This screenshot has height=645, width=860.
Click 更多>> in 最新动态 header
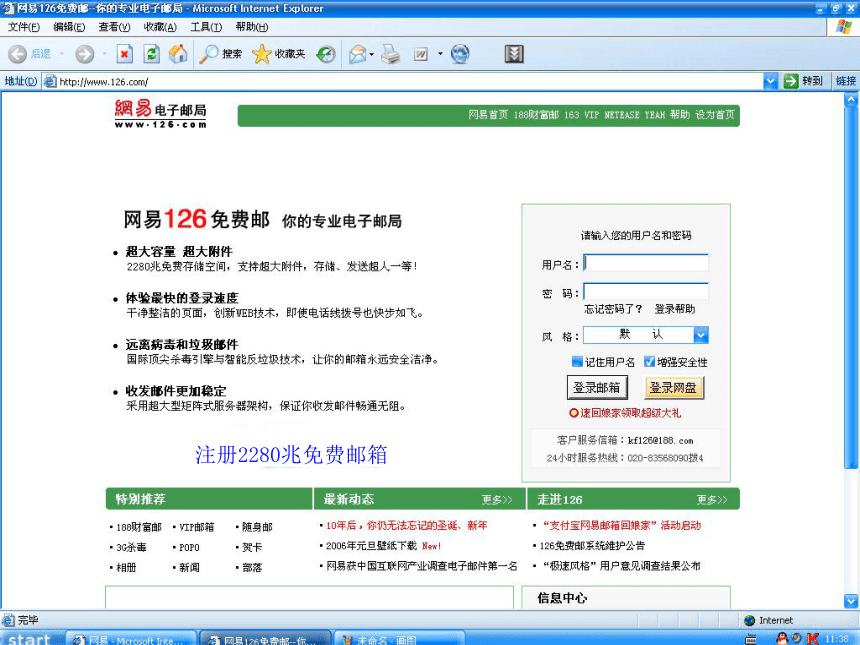pos(497,500)
